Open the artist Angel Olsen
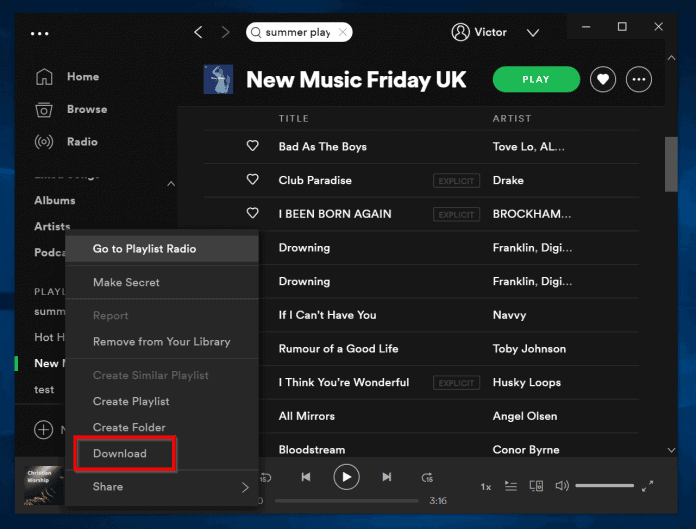The image size is (696, 529). click(525, 416)
